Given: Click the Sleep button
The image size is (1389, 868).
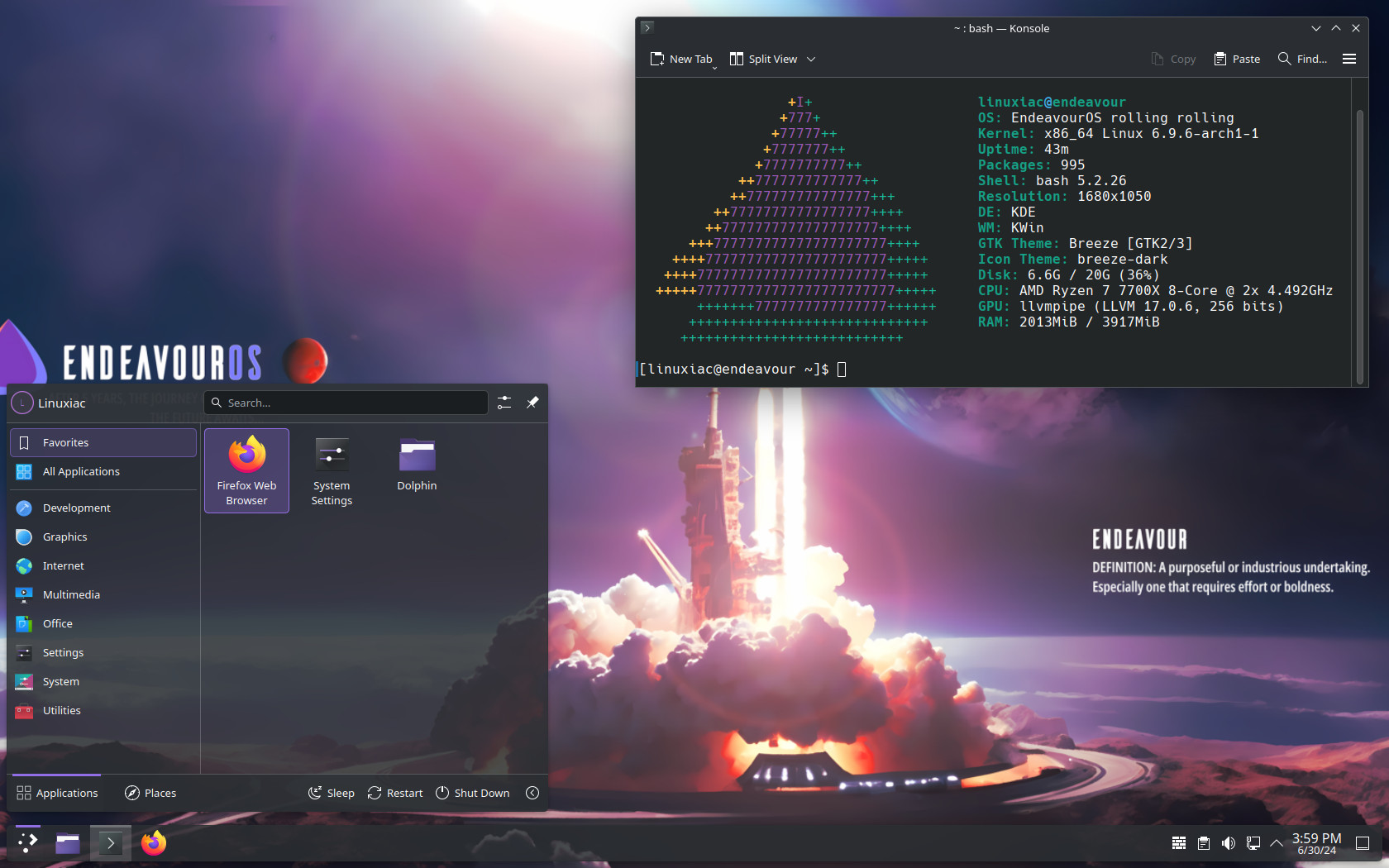Looking at the screenshot, I should coord(332,793).
